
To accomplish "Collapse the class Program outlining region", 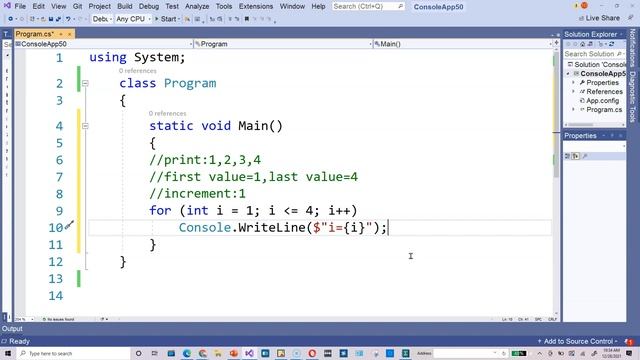I will (x=85, y=83).
